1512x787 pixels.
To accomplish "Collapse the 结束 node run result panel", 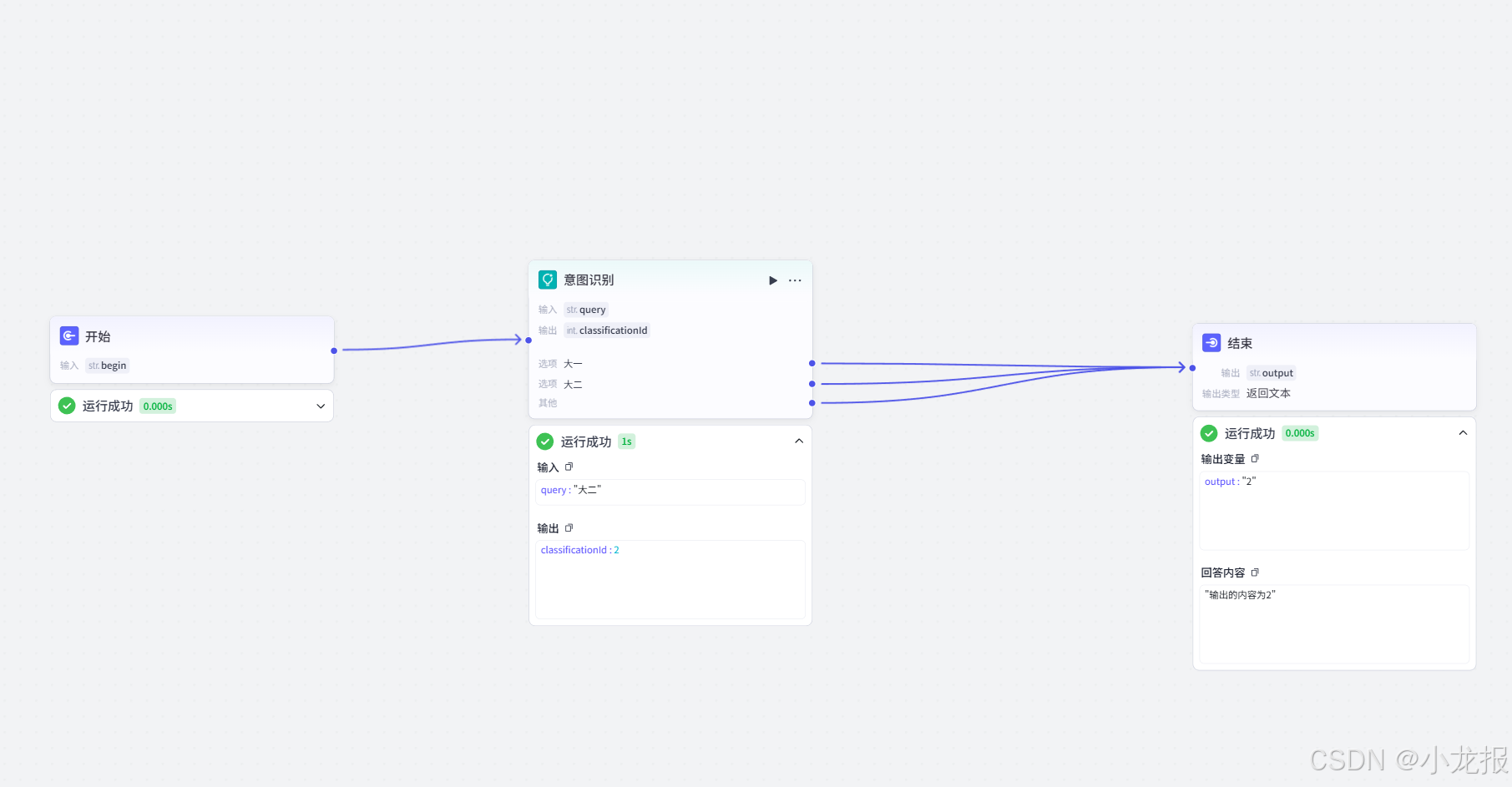I will click(x=1463, y=433).
